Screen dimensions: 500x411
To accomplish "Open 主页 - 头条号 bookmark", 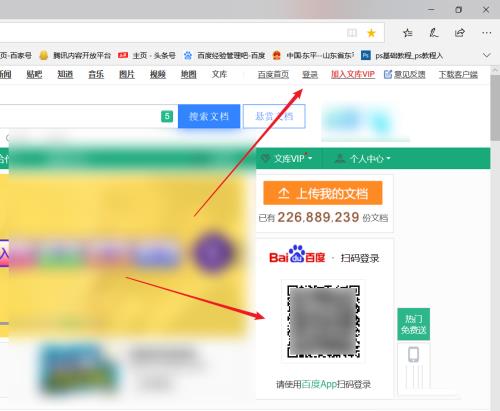I will [147, 55].
